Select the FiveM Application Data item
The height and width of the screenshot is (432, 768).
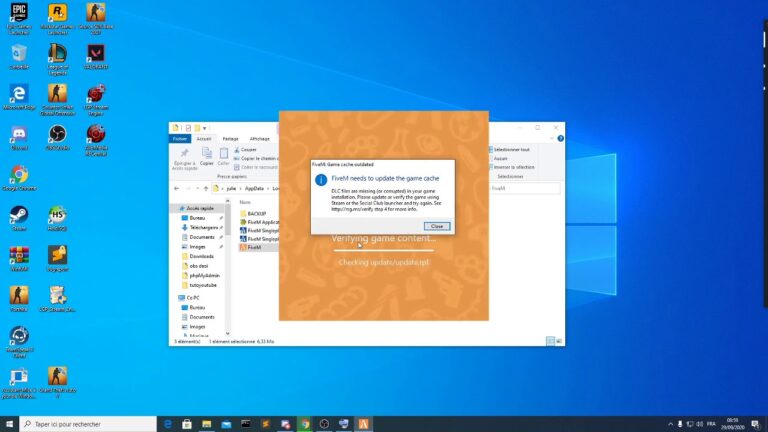click(x=259, y=222)
